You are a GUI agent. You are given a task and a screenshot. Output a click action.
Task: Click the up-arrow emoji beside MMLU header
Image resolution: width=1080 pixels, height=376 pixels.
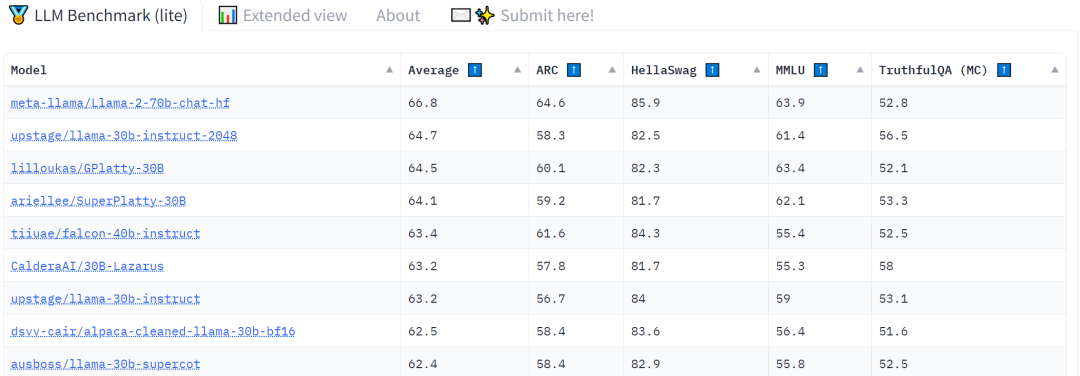coord(820,70)
